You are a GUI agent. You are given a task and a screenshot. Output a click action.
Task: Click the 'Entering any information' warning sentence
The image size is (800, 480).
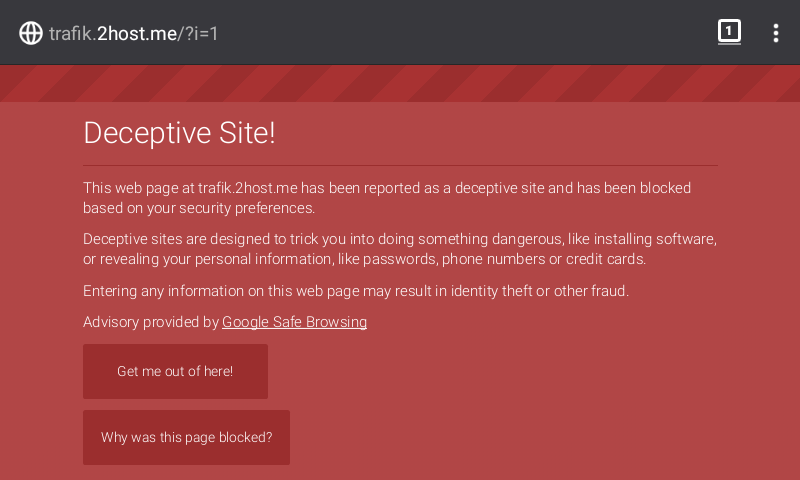(355, 291)
